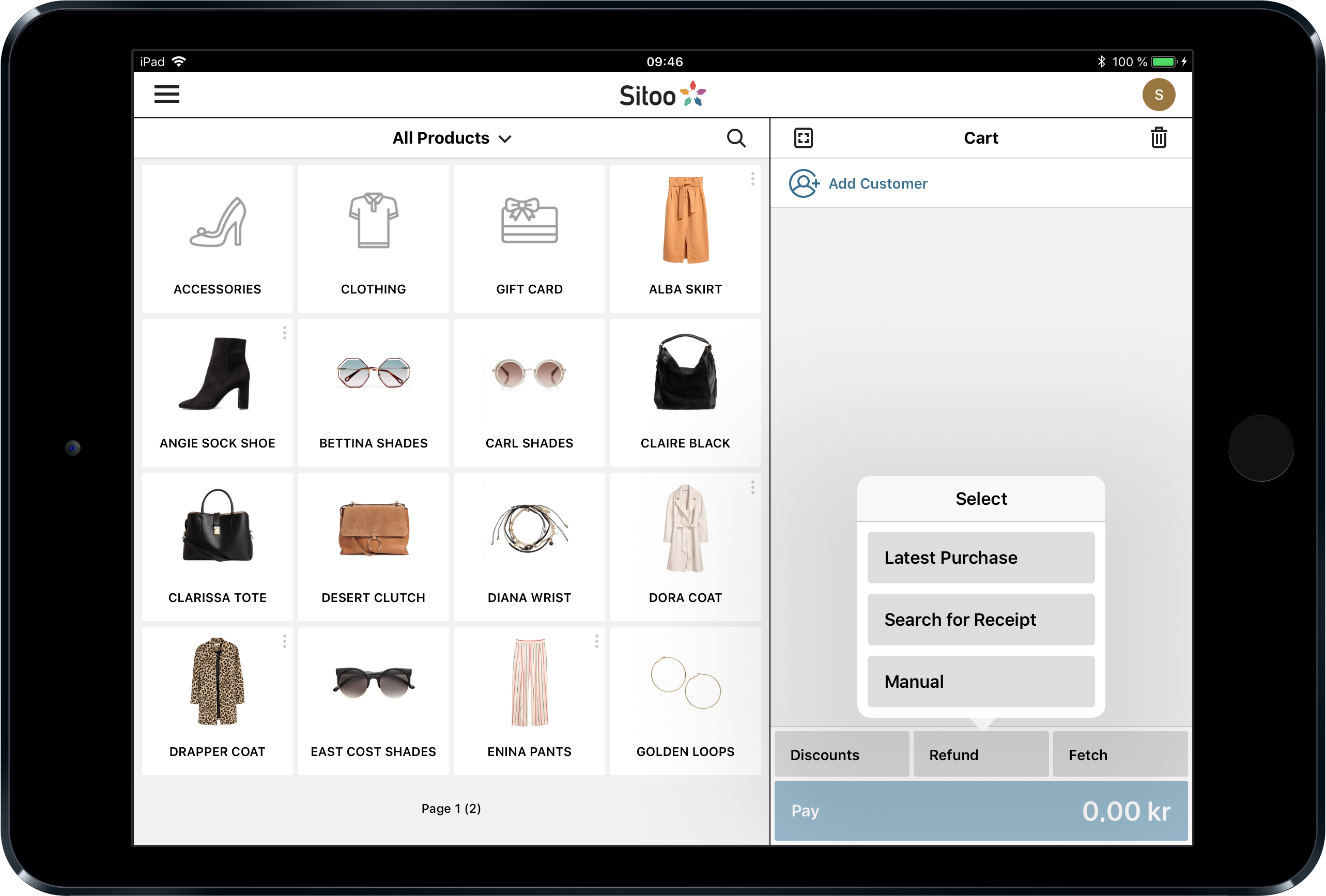The width and height of the screenshot is (1326, 896).
Task: Open Dora Coat options dots
Action: [x=752, y=487]
